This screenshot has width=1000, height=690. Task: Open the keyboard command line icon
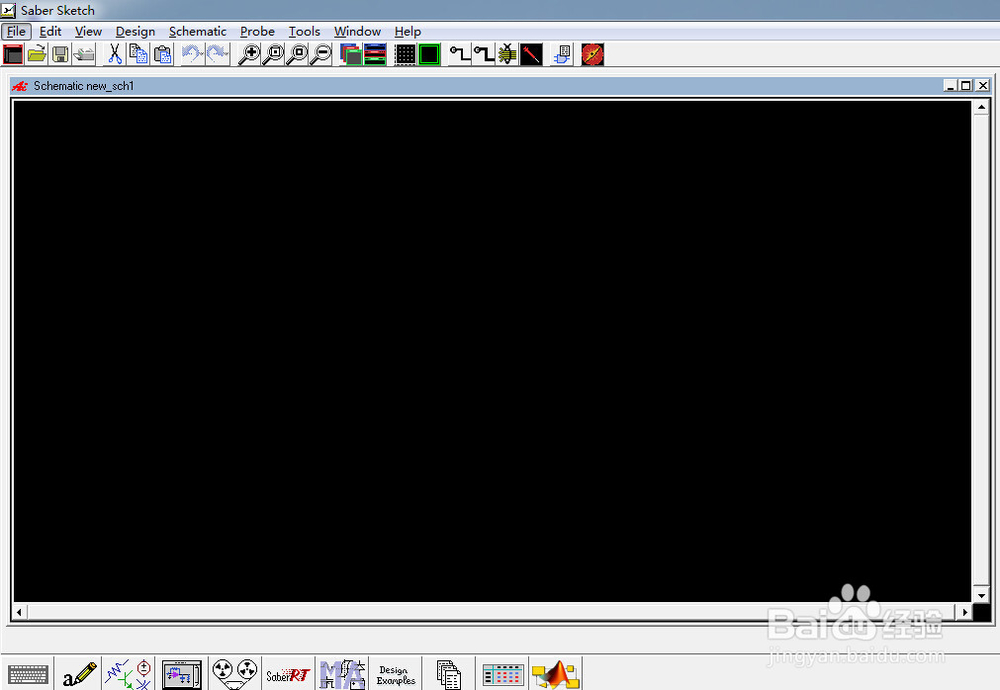(28, 674)
